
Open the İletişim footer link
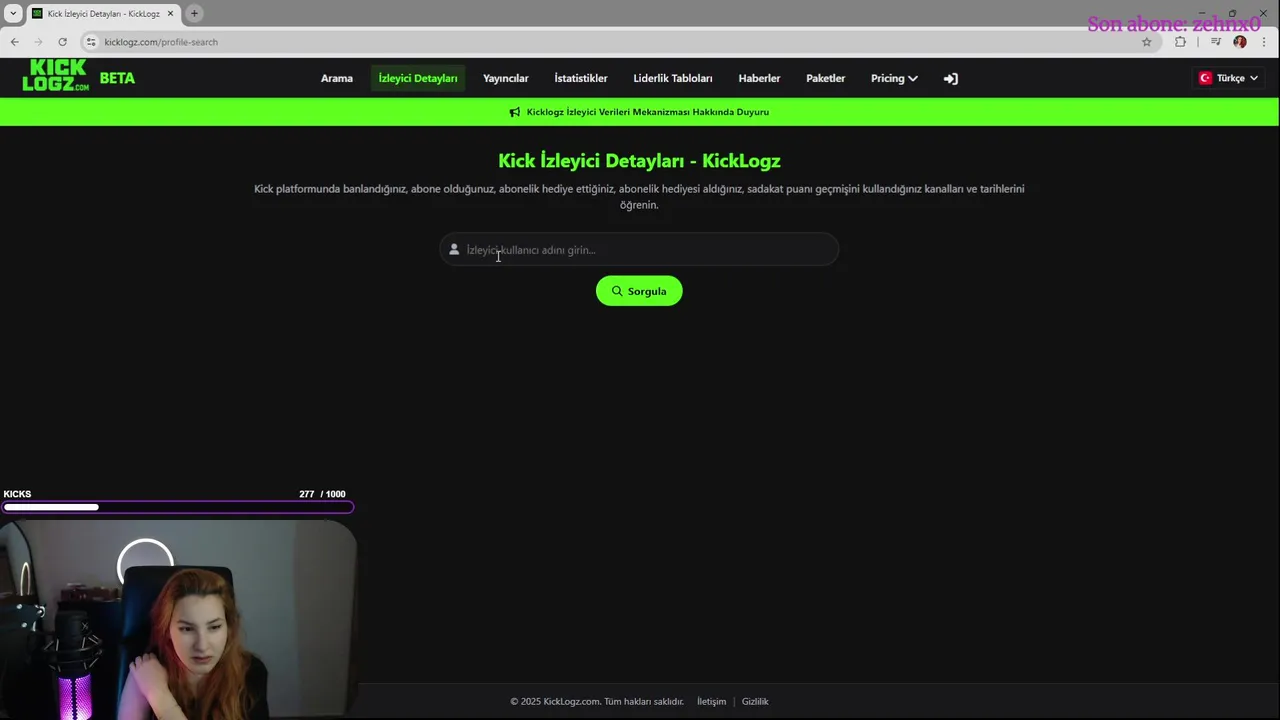tap(712, 701)
